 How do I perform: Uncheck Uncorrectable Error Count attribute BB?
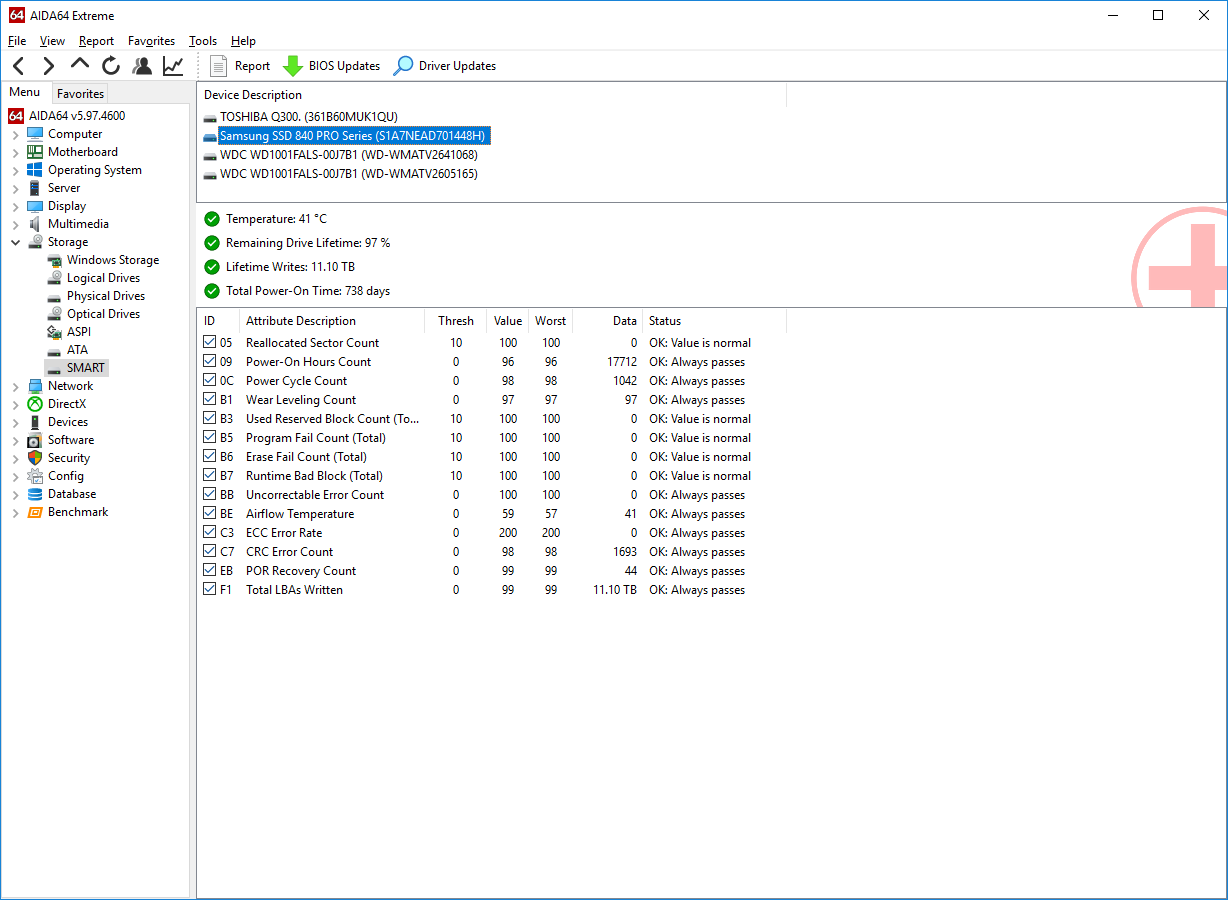click(x=209, y=494)
